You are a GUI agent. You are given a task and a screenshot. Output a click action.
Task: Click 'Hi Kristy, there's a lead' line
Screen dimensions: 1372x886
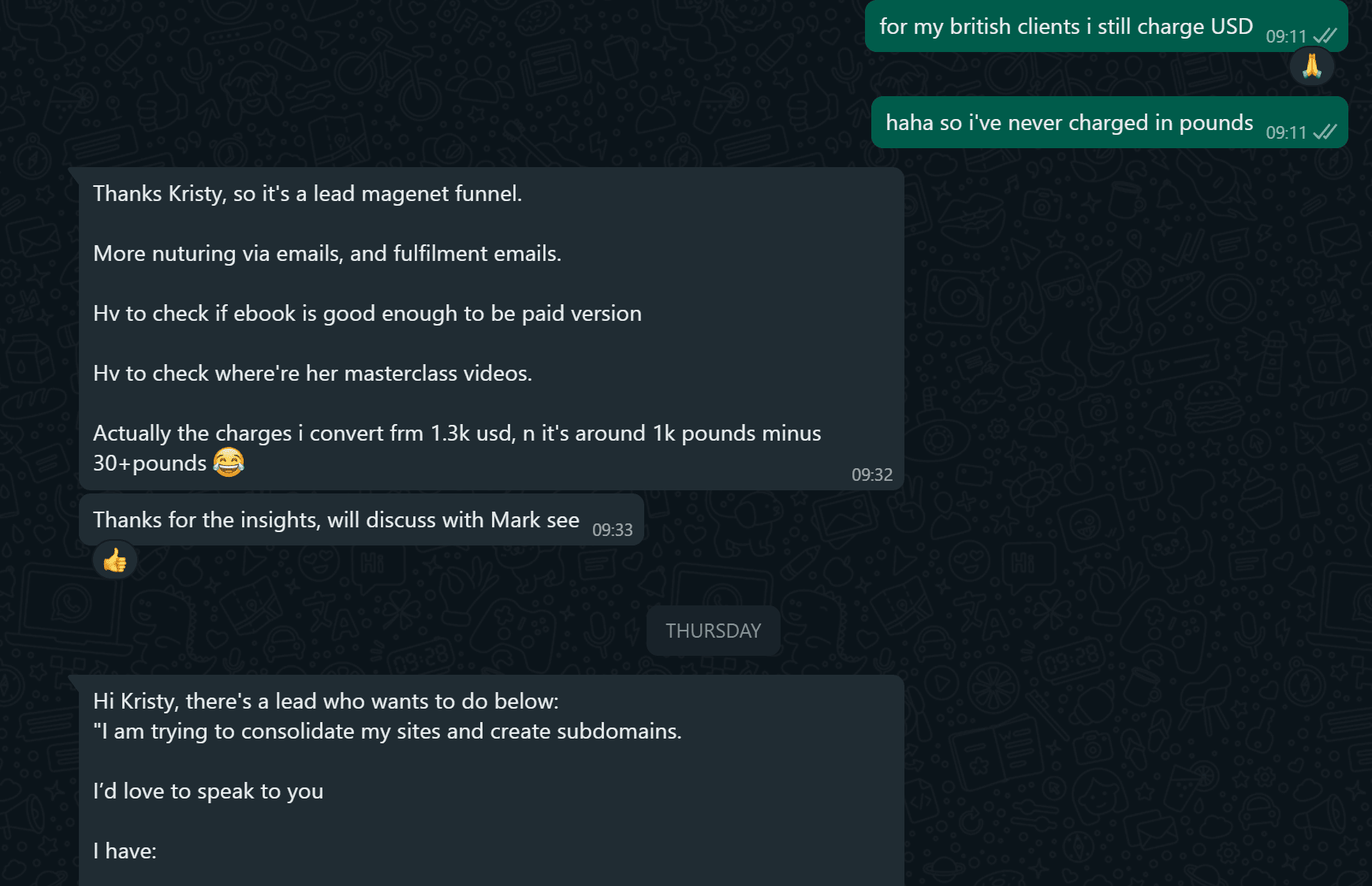326,702
